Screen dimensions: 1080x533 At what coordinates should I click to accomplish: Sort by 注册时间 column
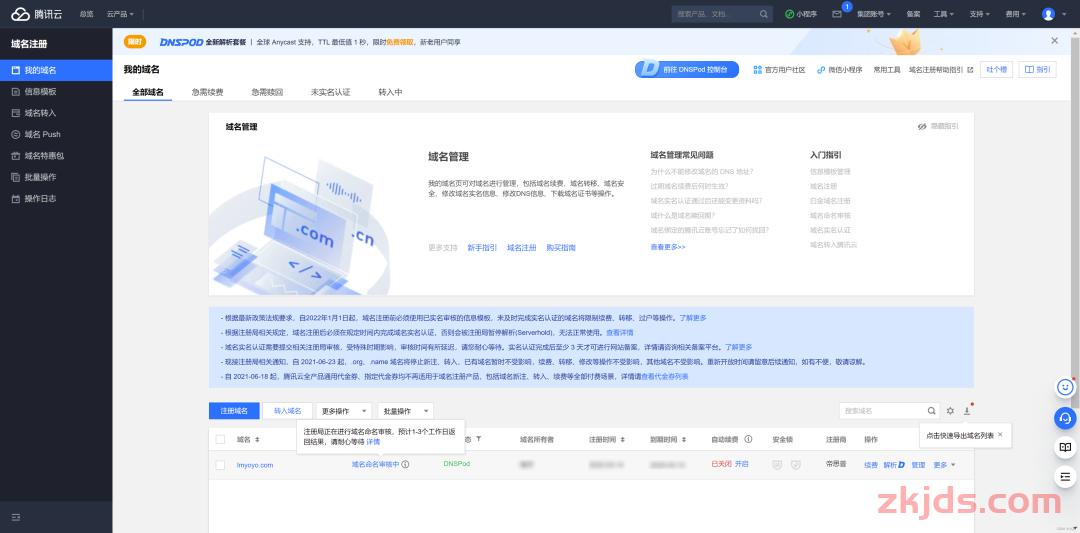[622, 439]
